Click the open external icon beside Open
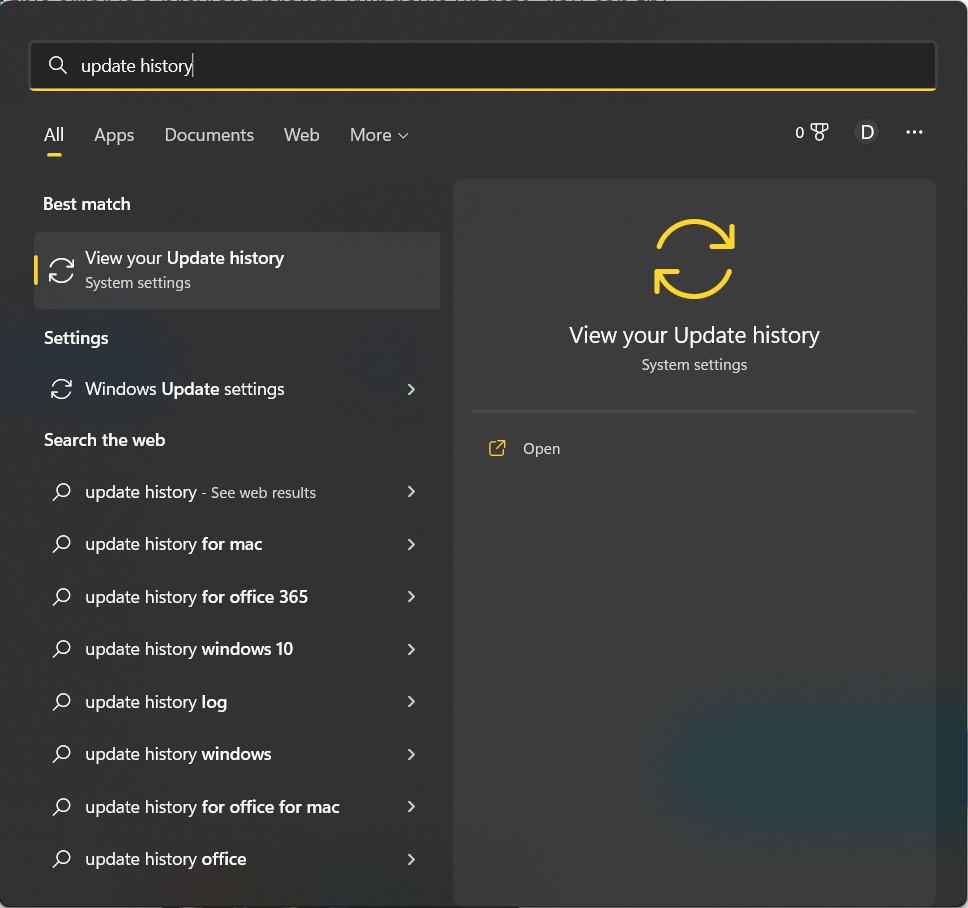This screenshot has height=908, width=968. (x=497, y=448)
